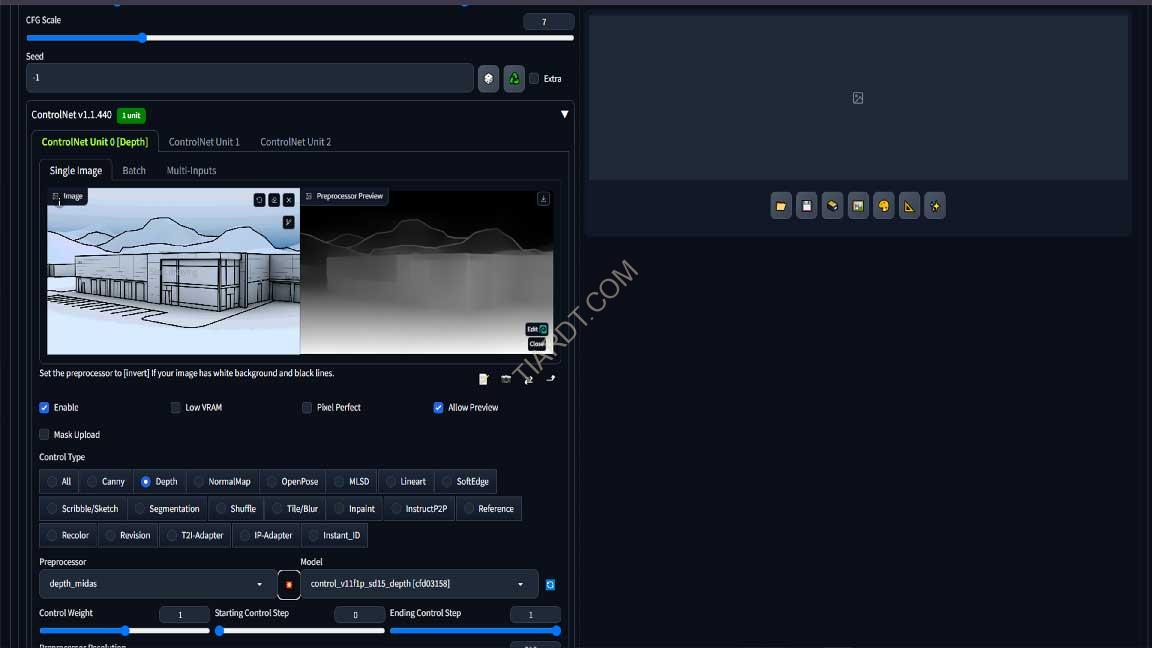Run preprocessor with the explosion icon
The width and height of the screenshot is (1152, 648).
tap(289, 585)
